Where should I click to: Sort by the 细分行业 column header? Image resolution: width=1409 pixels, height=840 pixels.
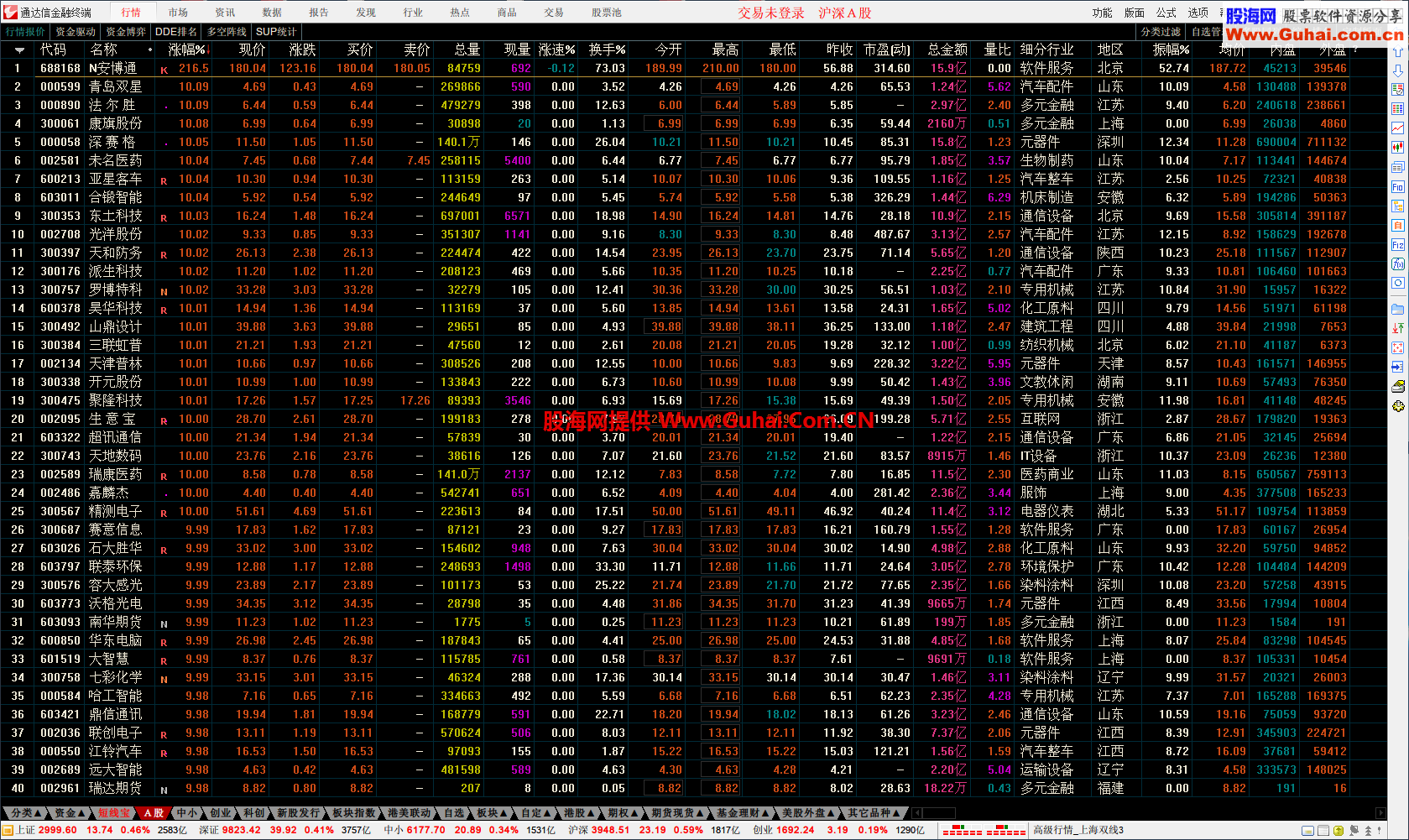(x=1046, y=50)
